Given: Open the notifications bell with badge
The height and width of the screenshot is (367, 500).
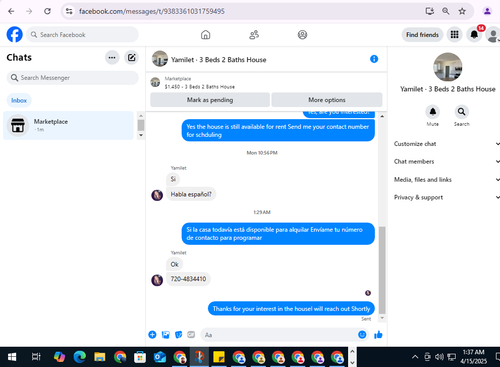Looking at the screenshot, I should pos(474,34).
